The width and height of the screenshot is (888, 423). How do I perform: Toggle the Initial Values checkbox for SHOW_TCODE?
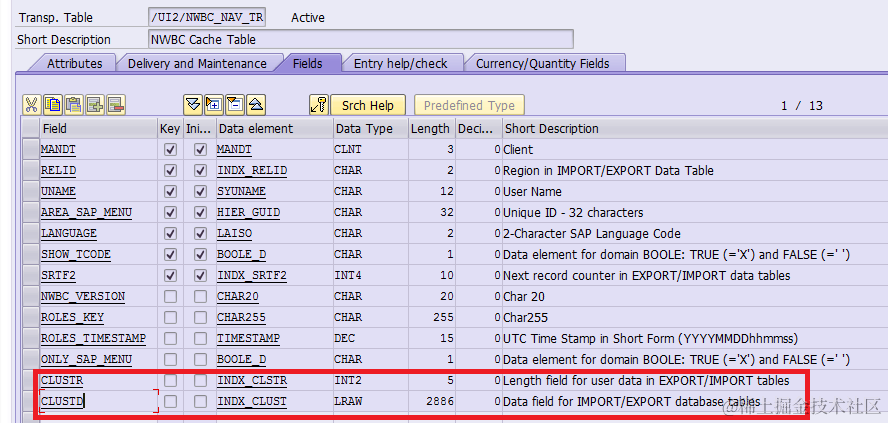click(x=200, y=254)
